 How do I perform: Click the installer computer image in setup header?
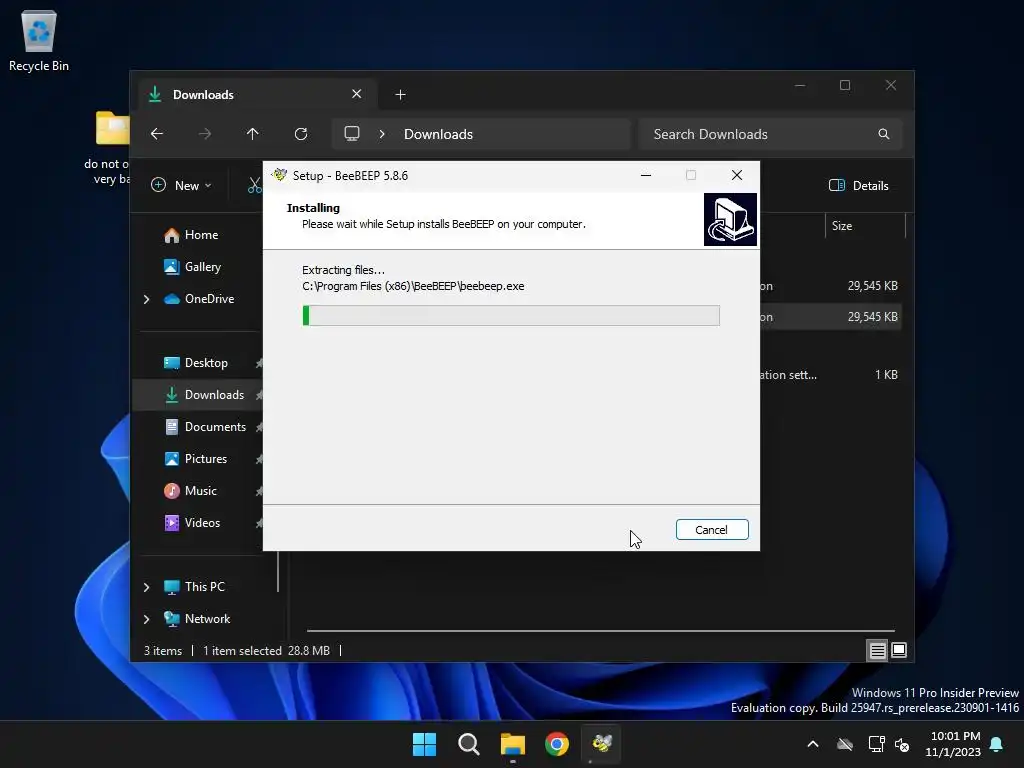click(x=730, y=219)
